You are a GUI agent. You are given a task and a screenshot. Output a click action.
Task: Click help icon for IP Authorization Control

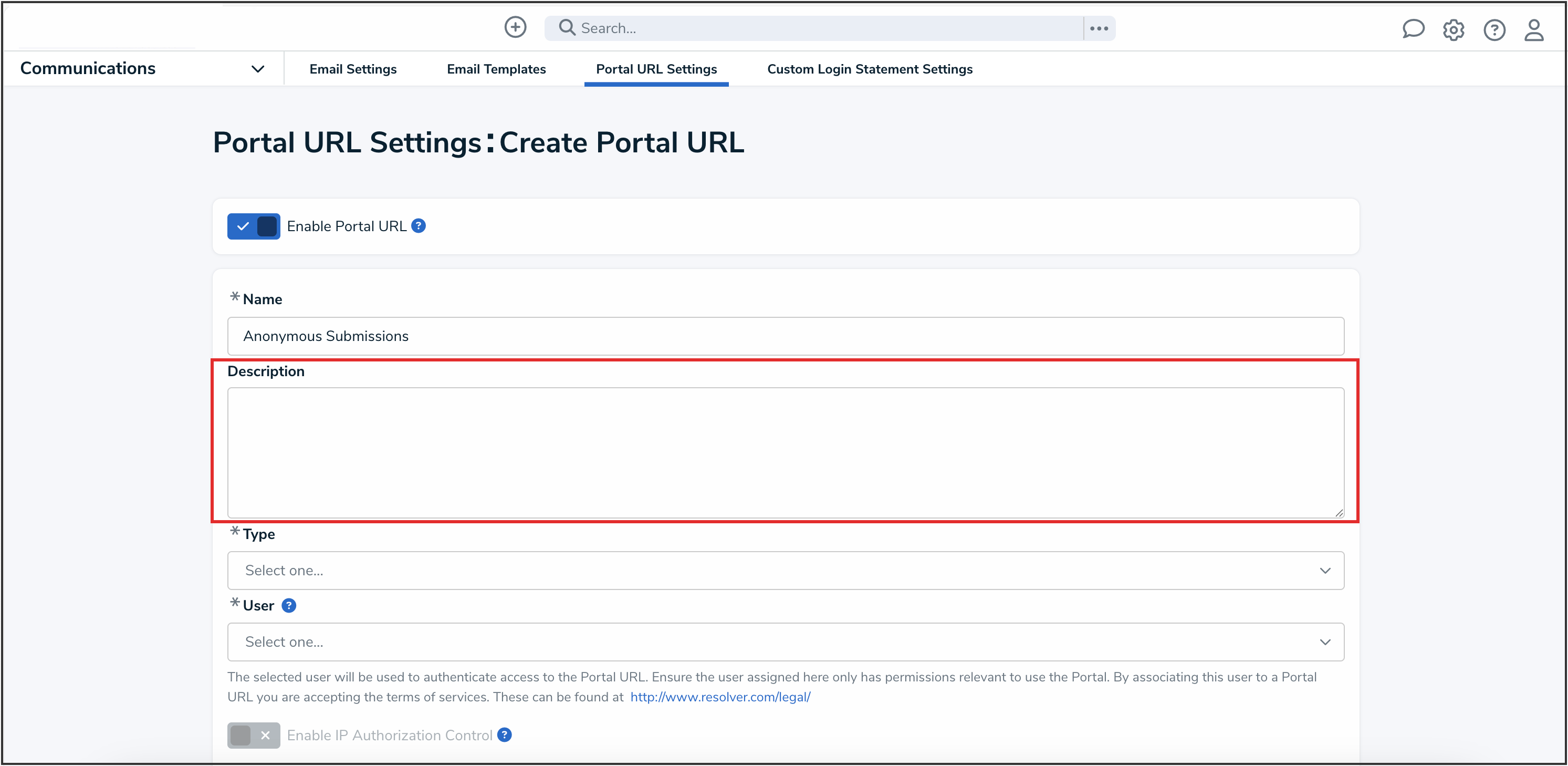pos(504,735)
